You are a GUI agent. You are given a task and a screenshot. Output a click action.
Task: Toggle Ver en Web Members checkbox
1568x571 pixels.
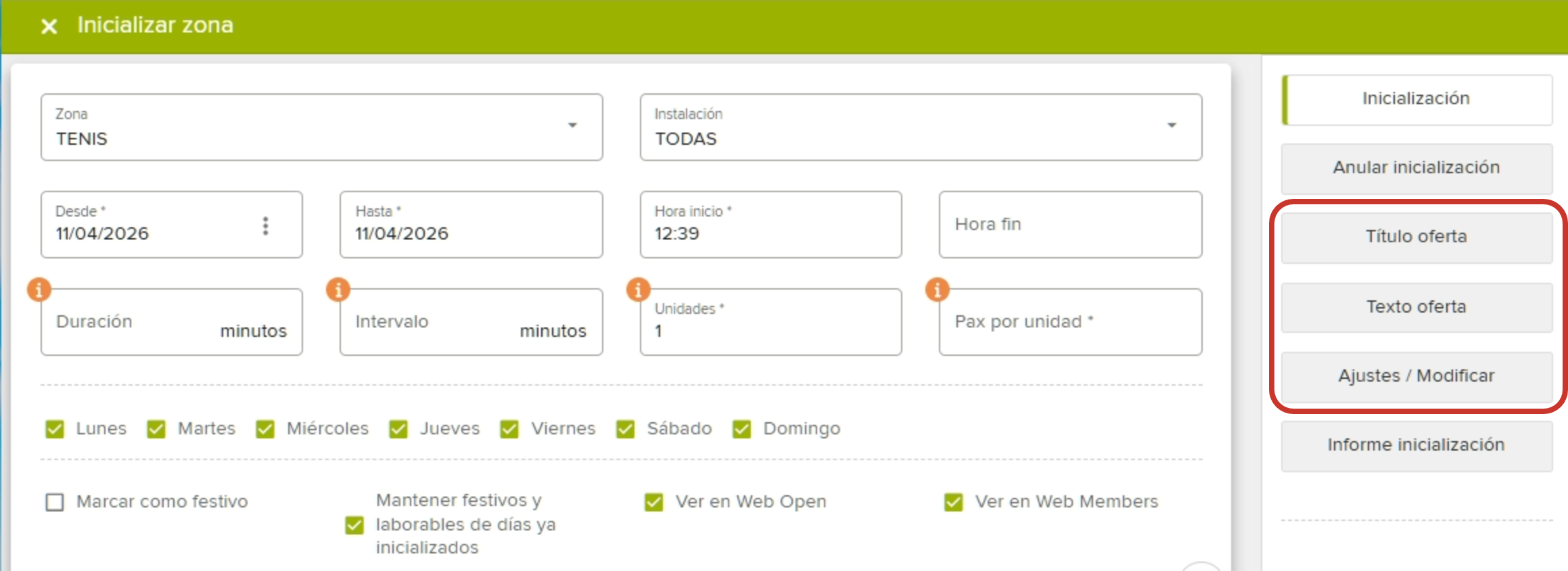(x=954, y=502)
